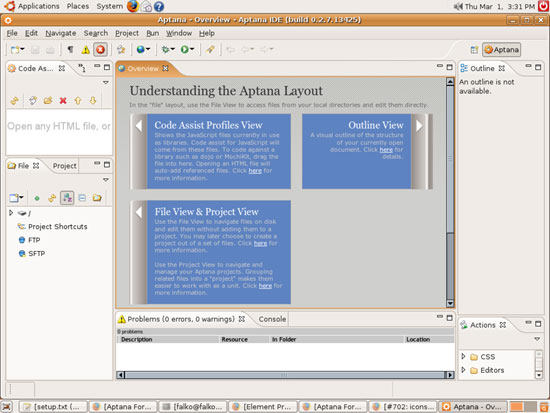The width and height of the screenshot is (550, 413).
Task: Click the move up arrow icon
Action: pyautogui.click(x=78, y=101)
